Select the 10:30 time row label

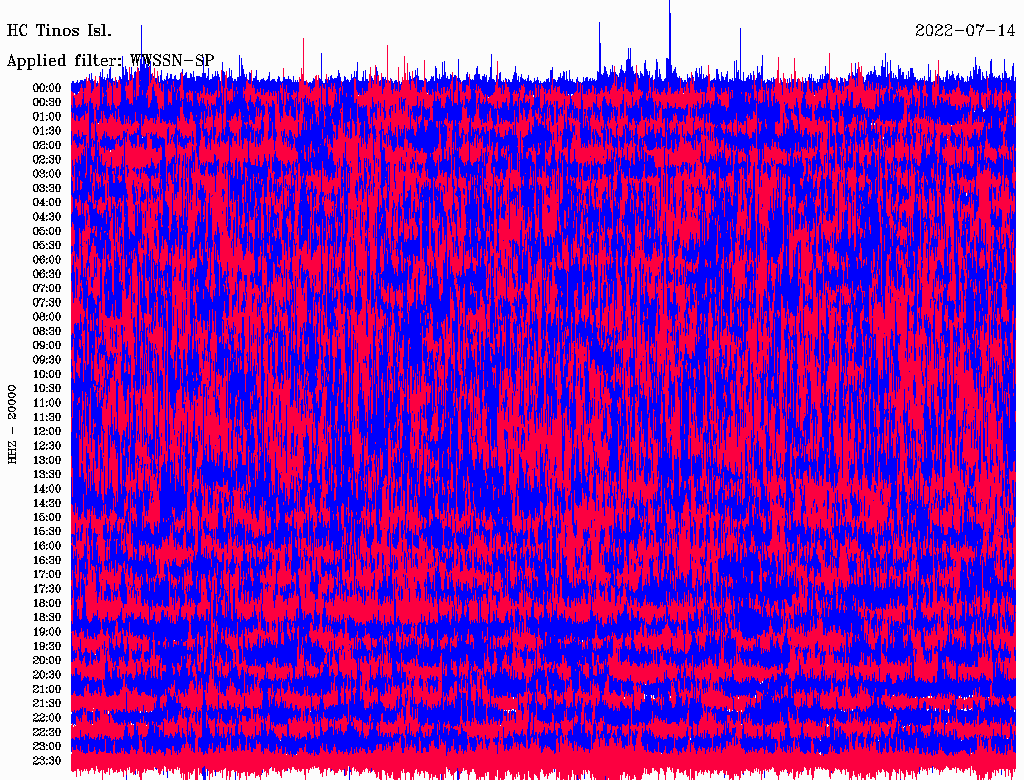47,388
